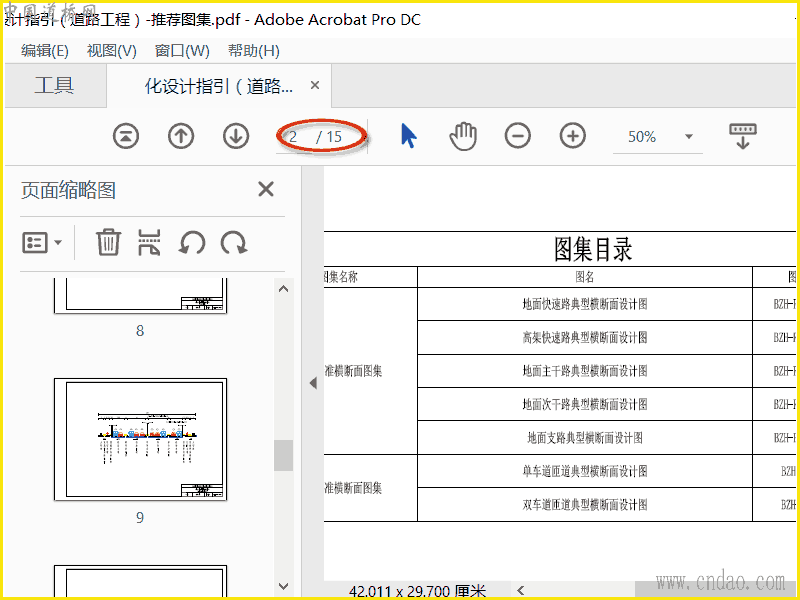Close the page thumbnails panel
The width and height of the screenshot is (800, 600).
pyautogui.click(x=266, y=189)
